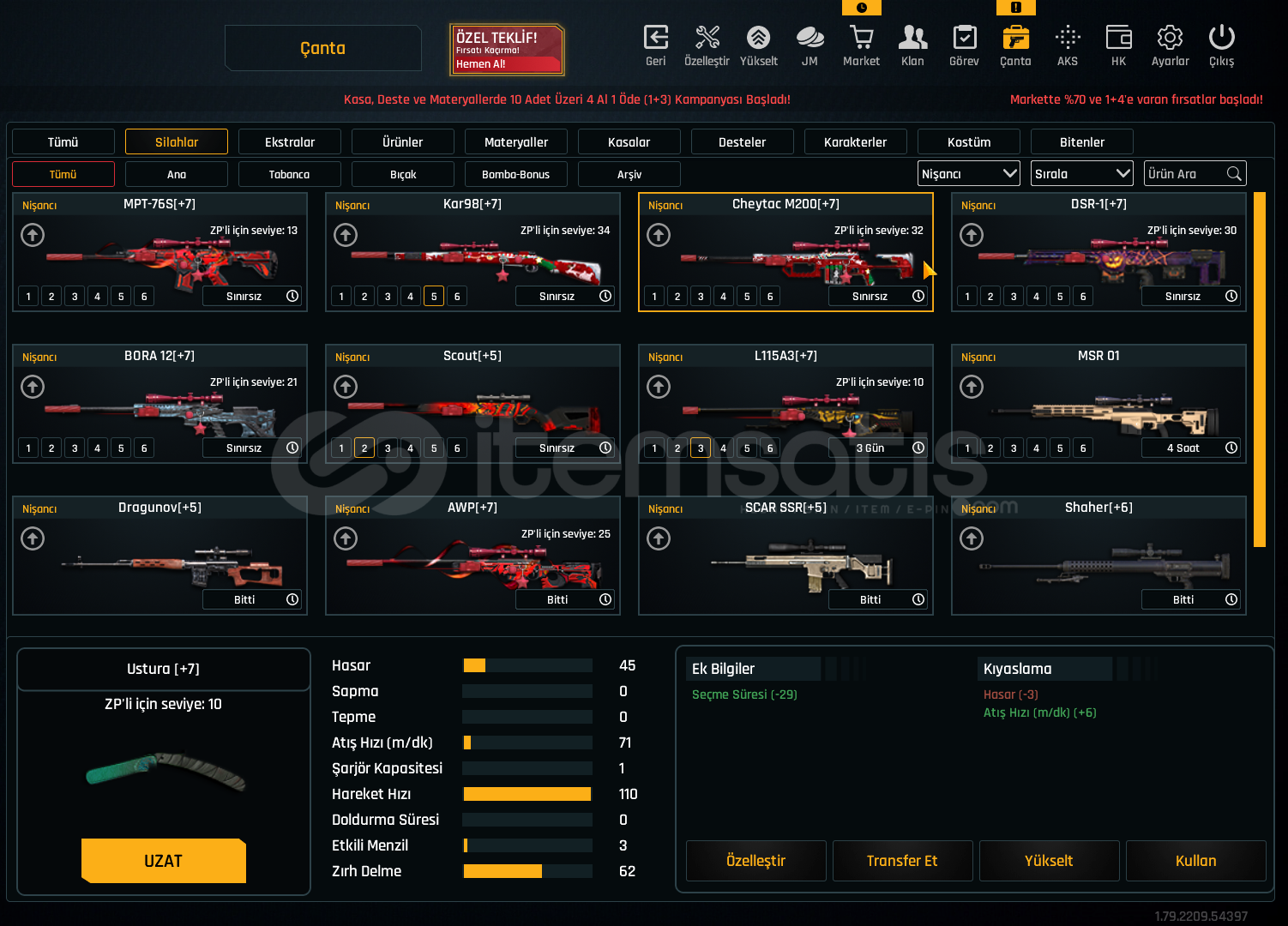The image size is (1288, 926).
Task: Select slot 4 on BORA 12[+7] card
Action: [x=98, y=448]
